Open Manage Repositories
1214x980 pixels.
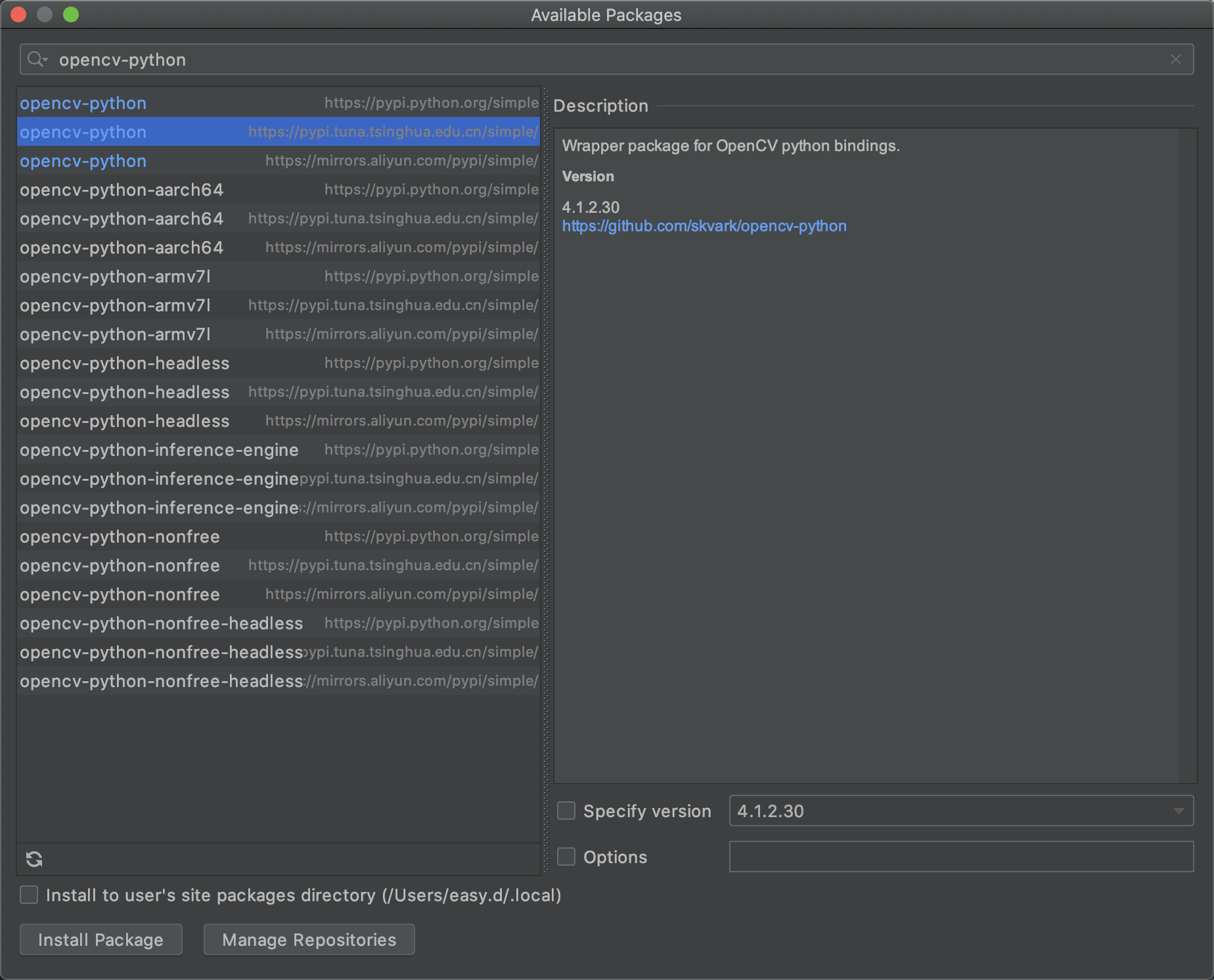click(309, 939)
